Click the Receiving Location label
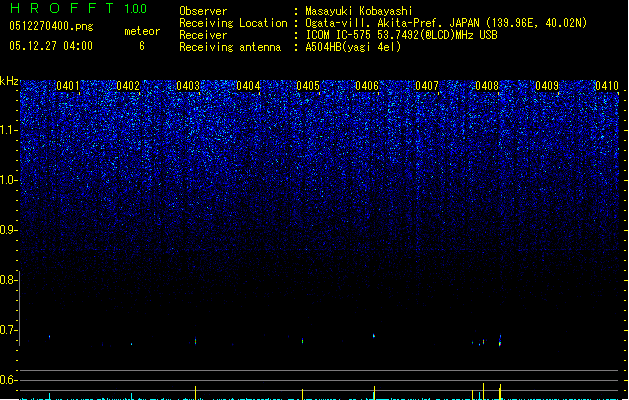The image size is (629, 400). pos(233,23)
